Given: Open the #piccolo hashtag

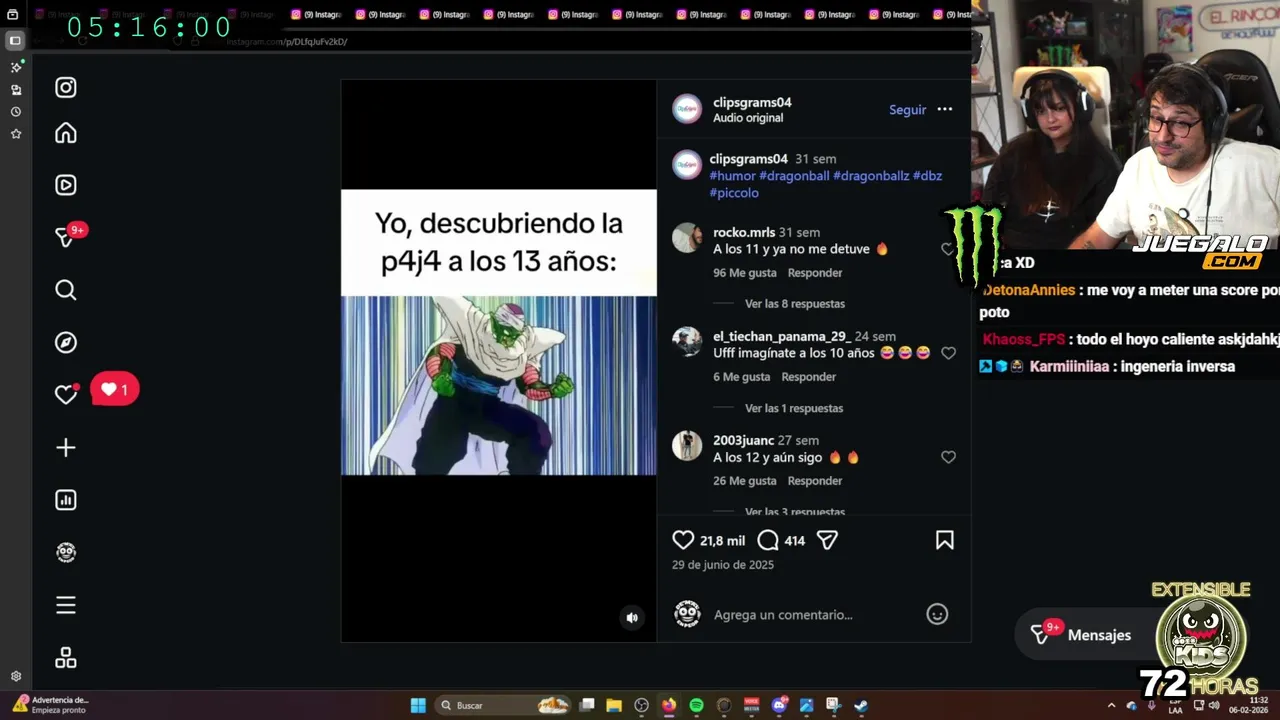Looking at the screenshot, I should (x=734, y=193).
